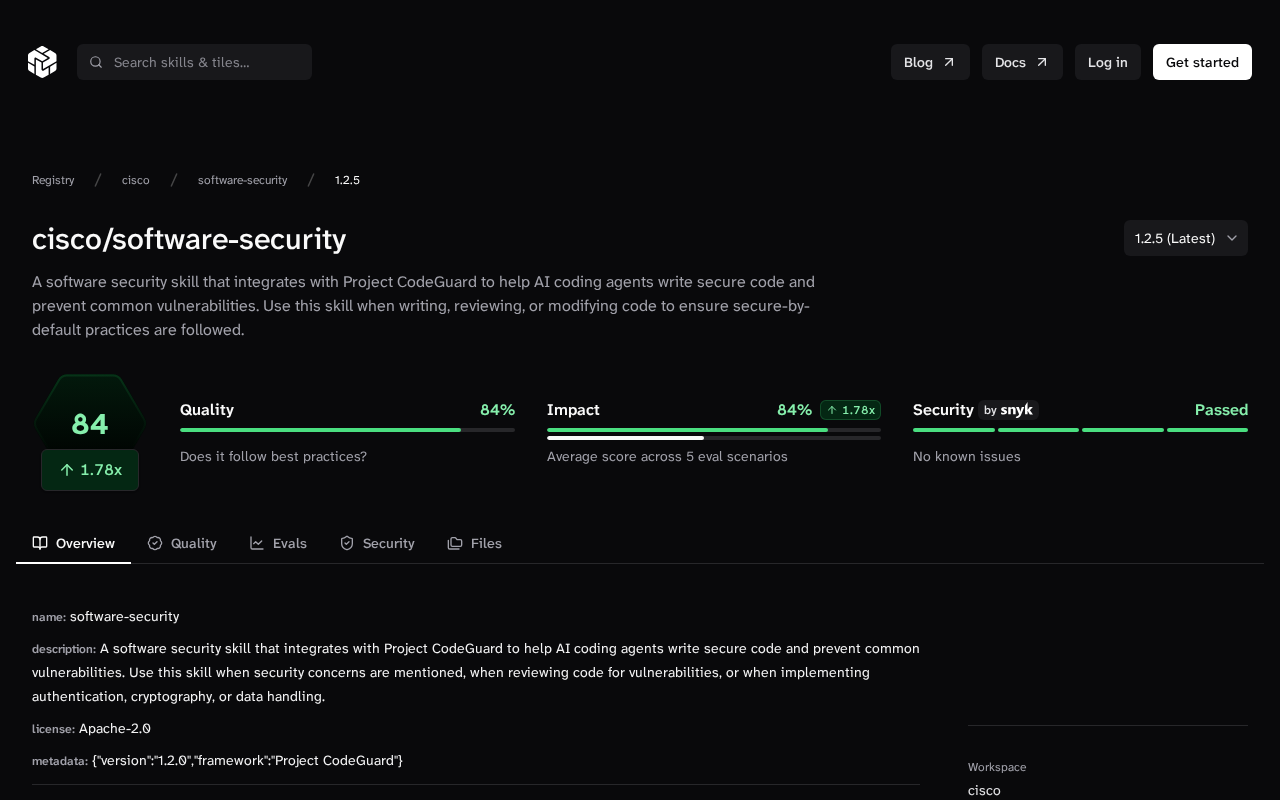Click the arrow icon beside Blog
The height and width of the screenshot is (800, 1280).
coord(949,62)
